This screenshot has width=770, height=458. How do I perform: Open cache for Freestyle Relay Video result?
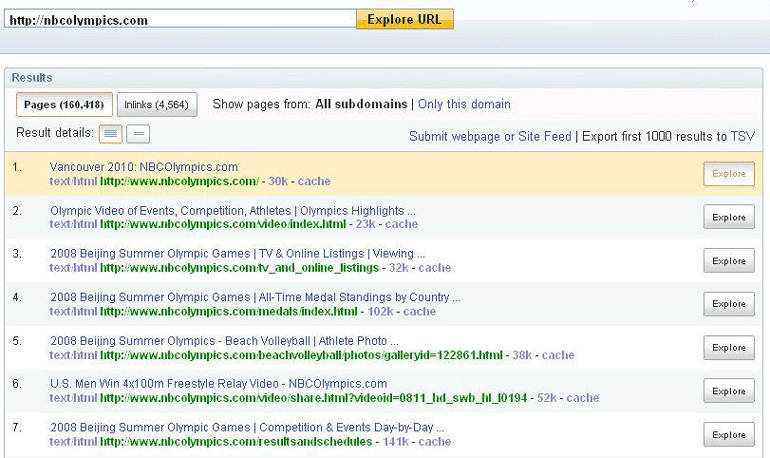[x=582, y=398]
